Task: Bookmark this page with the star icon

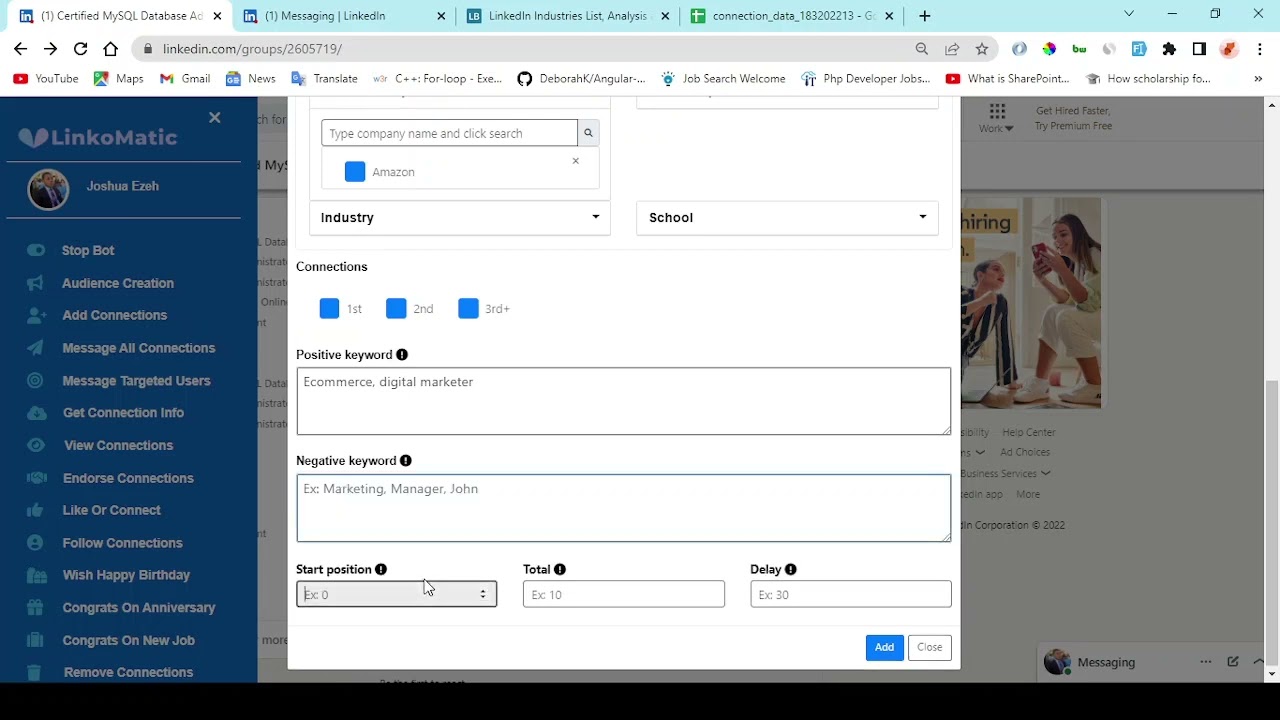Action: click(982, 49)
